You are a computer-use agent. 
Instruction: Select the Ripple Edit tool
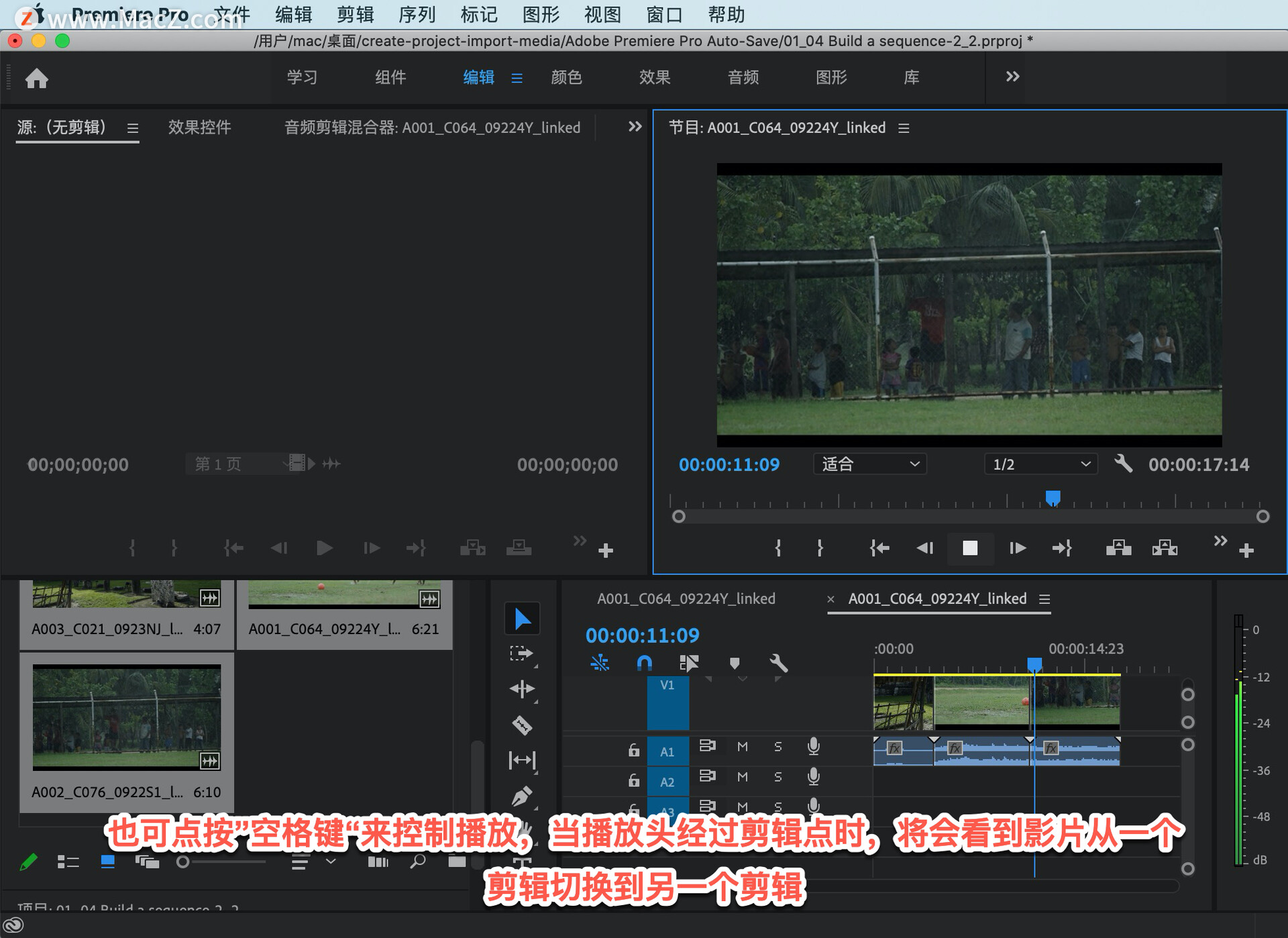[522, 689]
